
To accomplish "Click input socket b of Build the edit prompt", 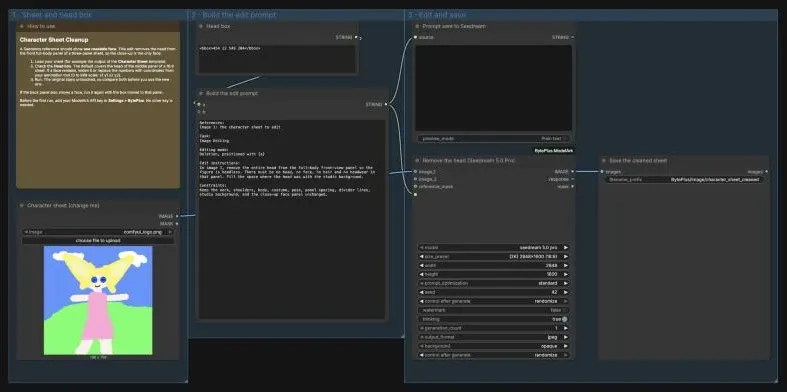I will click(199, 111).
